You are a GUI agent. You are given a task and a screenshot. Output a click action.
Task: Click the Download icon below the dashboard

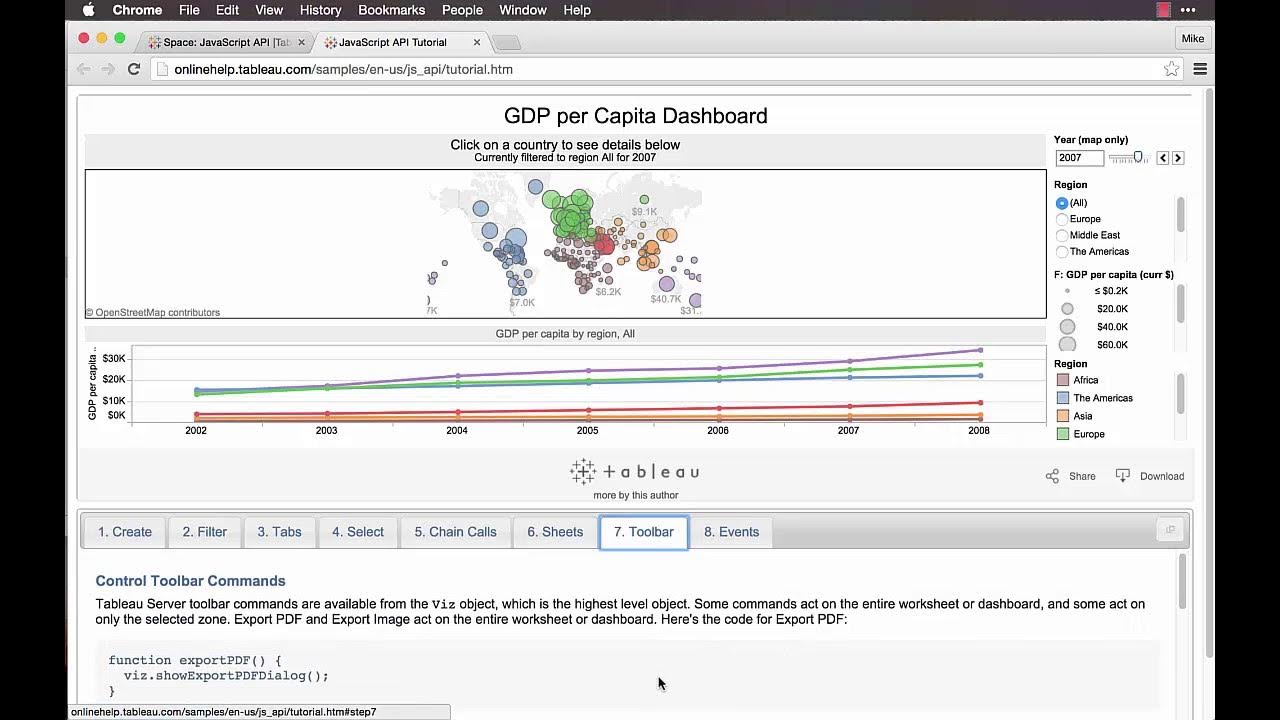pyautogui.click(x=1123, y=476)
